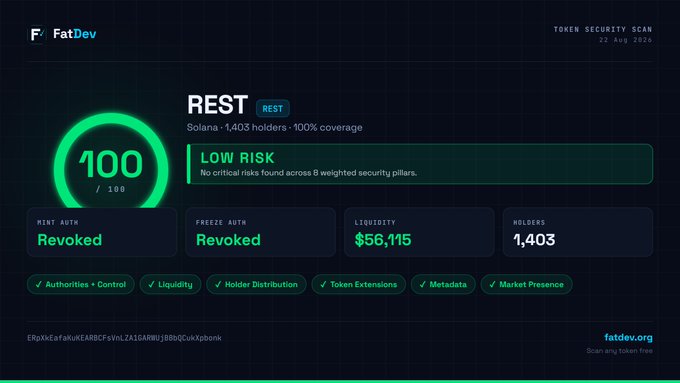
Task: Open the Mint Auth Revoked card
Action: coord(102,232)
